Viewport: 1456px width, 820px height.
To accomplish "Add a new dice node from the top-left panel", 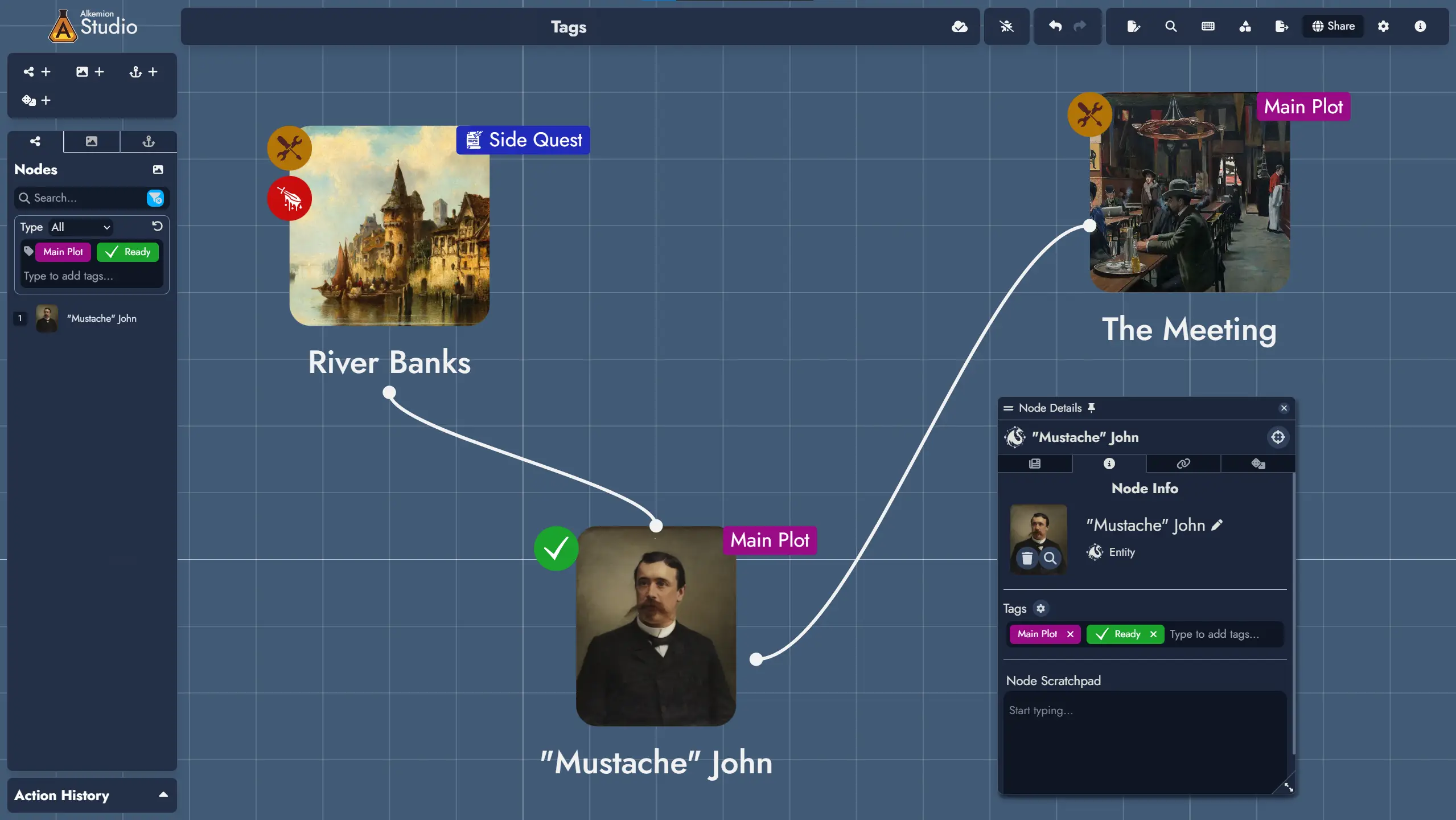I will [x=46, y=101].
